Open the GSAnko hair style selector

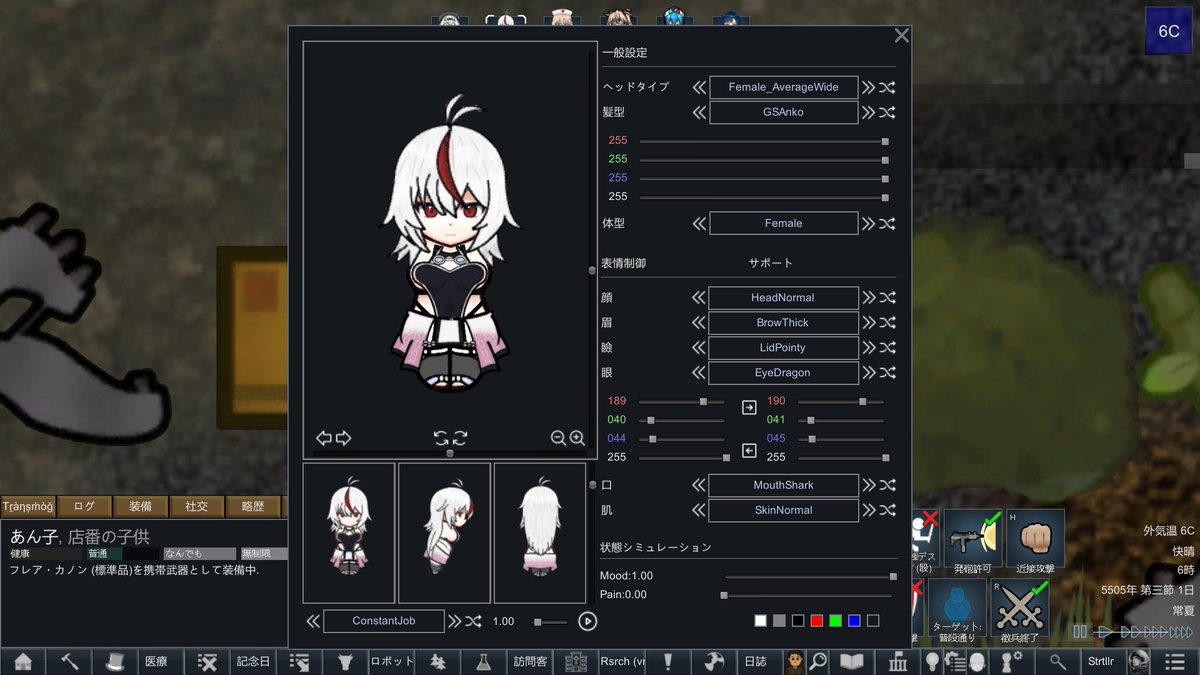[784, 112]
